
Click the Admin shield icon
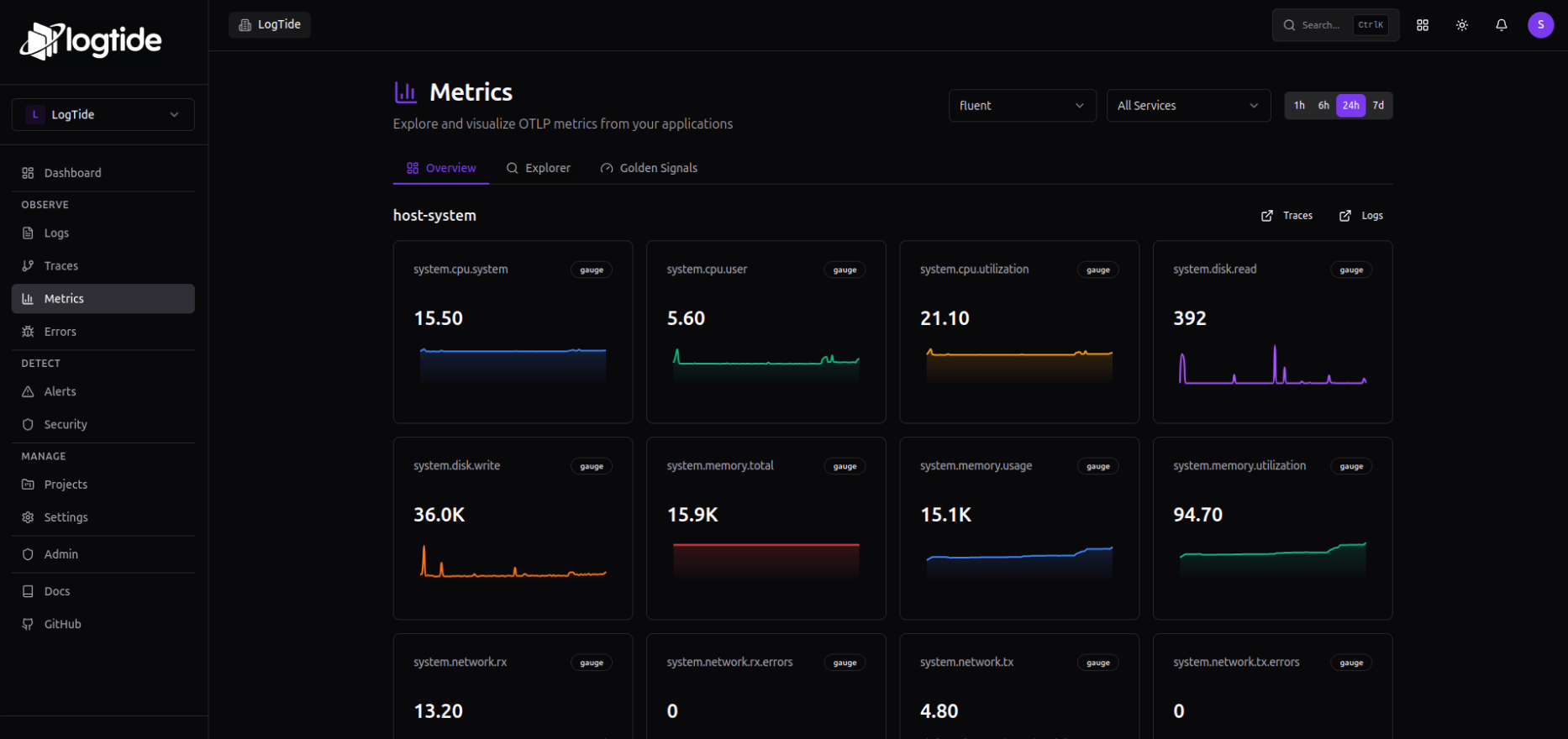tap(28, 554)
